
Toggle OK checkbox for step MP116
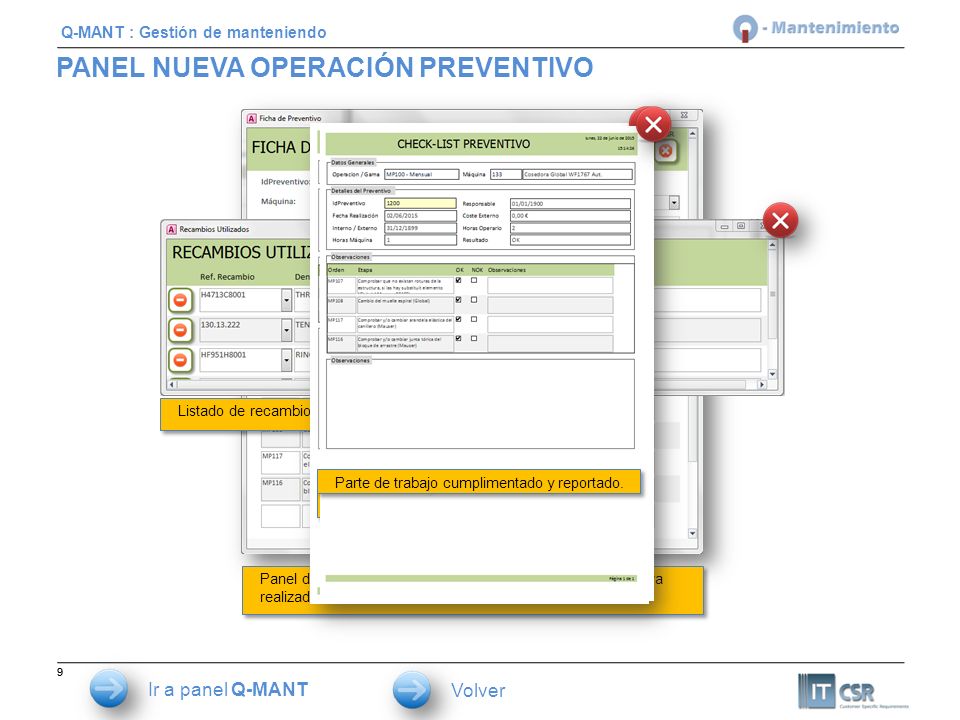click(x=458, y=338)
